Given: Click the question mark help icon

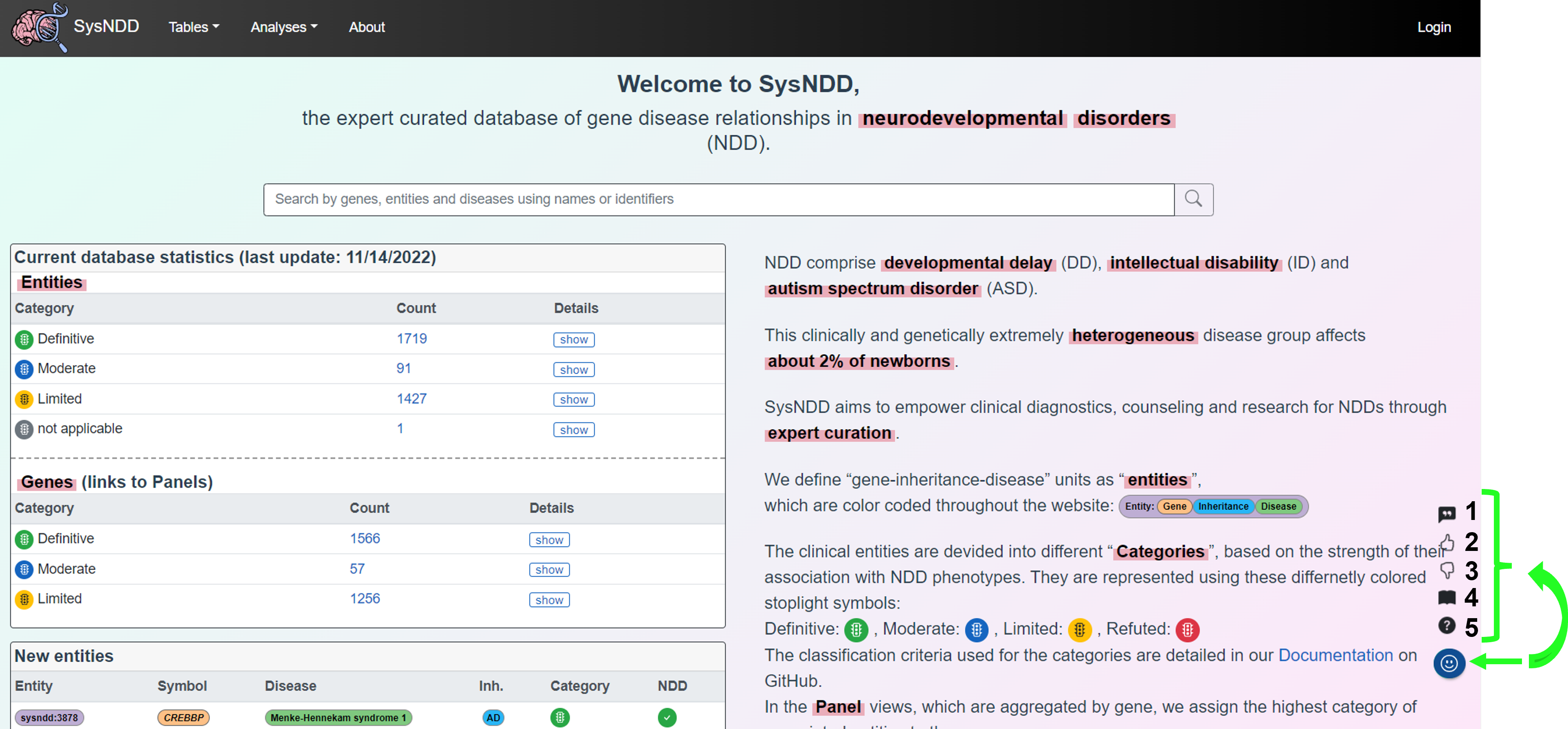Looking at the screenshot, I should (x=1447, y=625).
